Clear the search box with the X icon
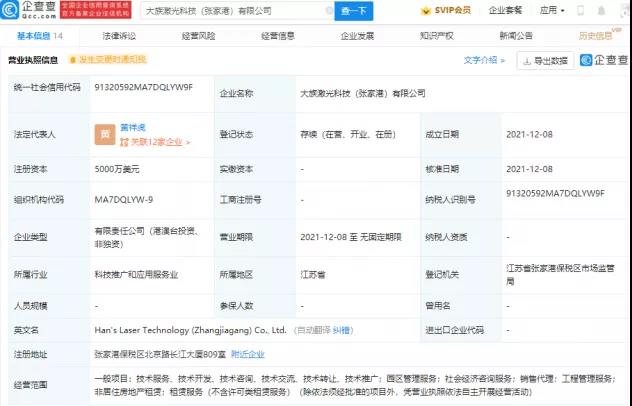 tap(329, 11)
